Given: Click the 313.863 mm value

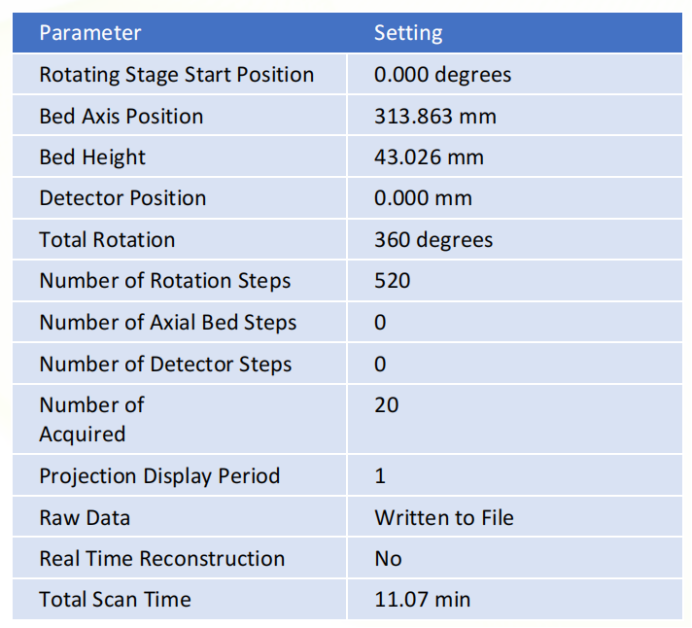Looking at the screenshot, I should (435, 116).
